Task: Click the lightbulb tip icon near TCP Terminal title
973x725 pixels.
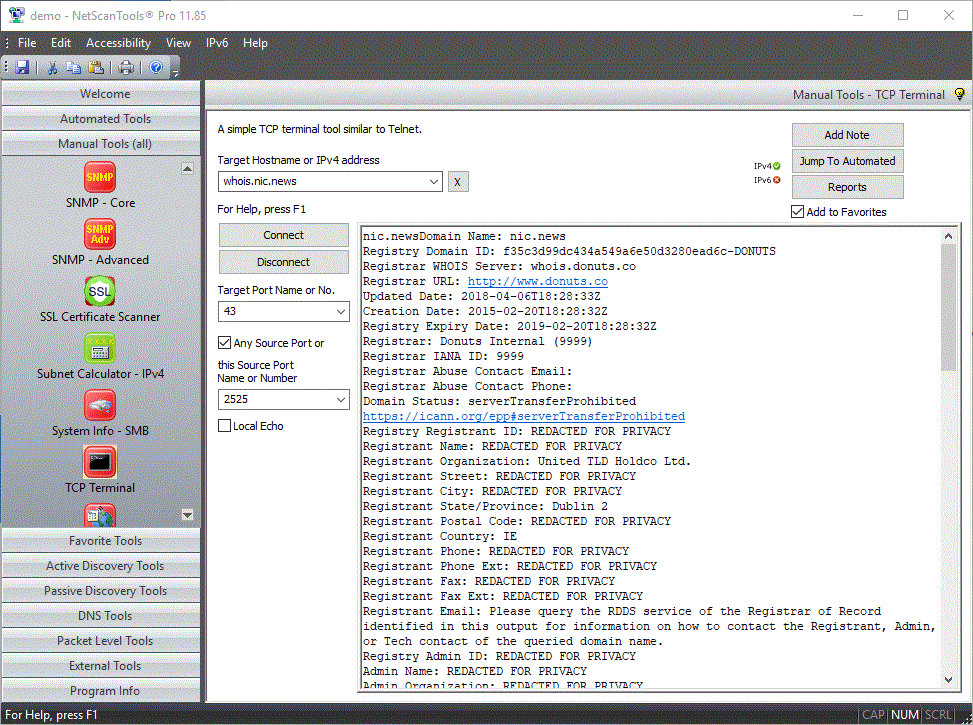Action: click(x=959, y=94)
